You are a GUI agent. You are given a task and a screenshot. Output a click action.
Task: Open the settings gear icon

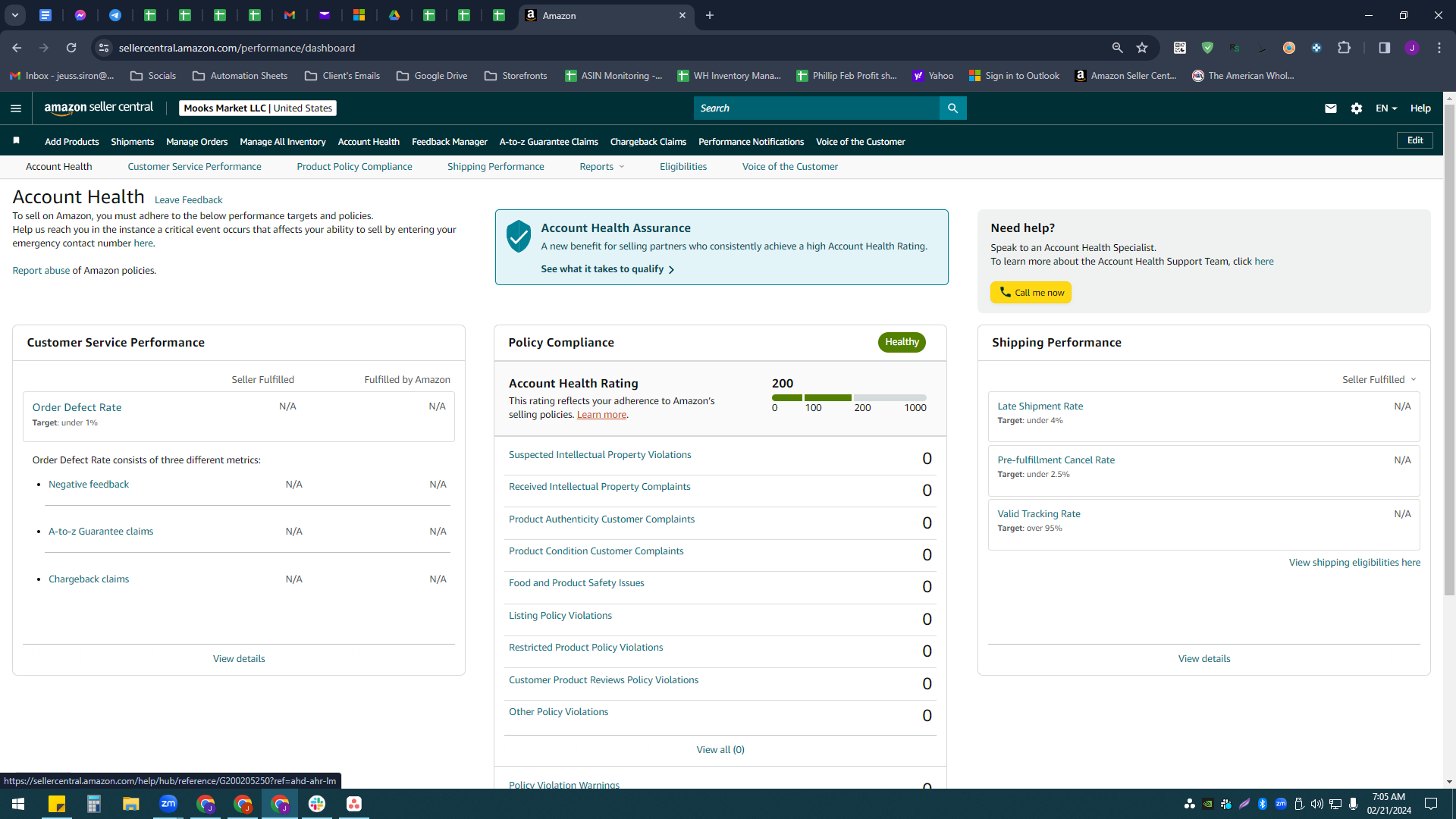pos(1357,108)
